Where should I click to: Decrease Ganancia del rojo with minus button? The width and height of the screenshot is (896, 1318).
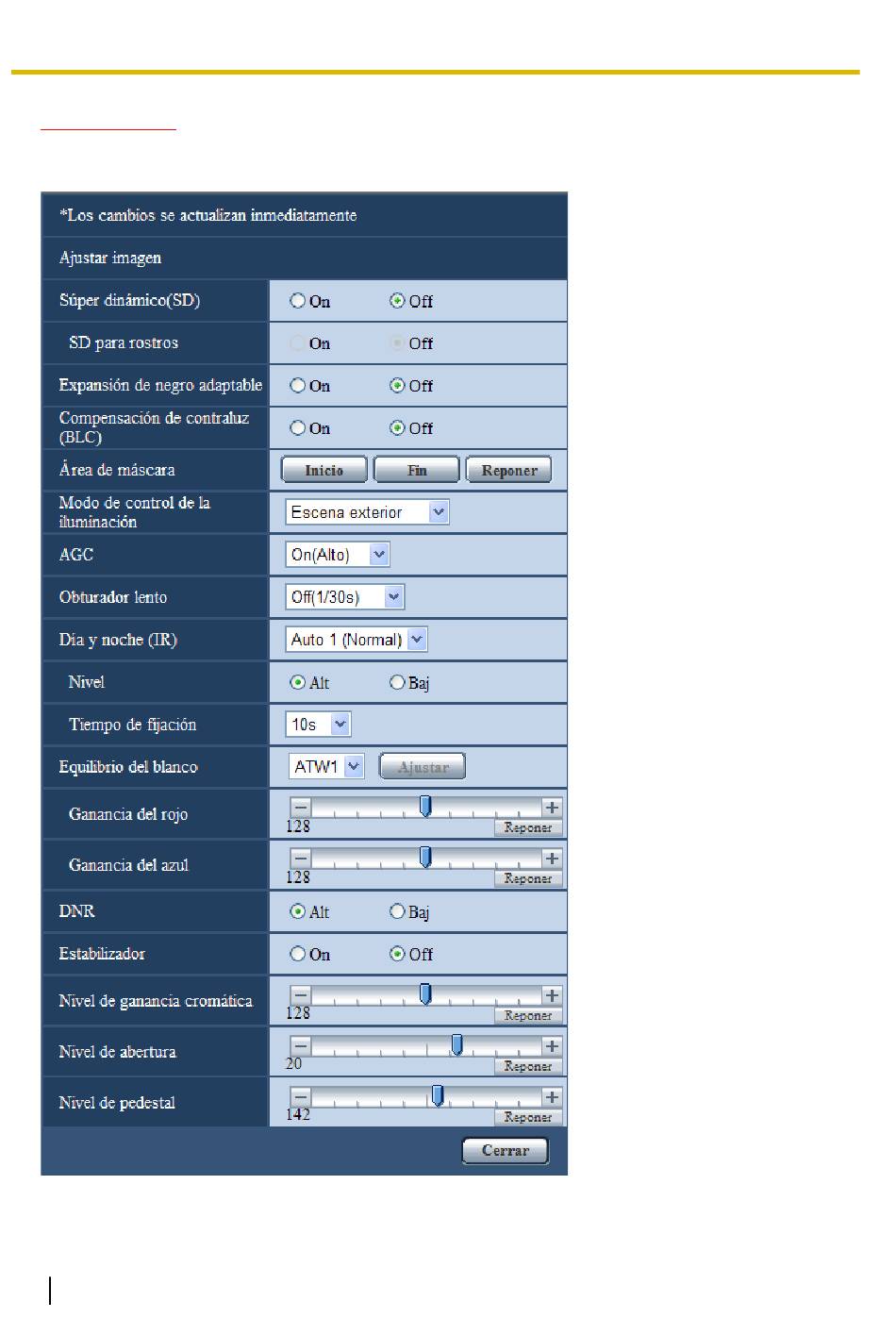[300, 808]
